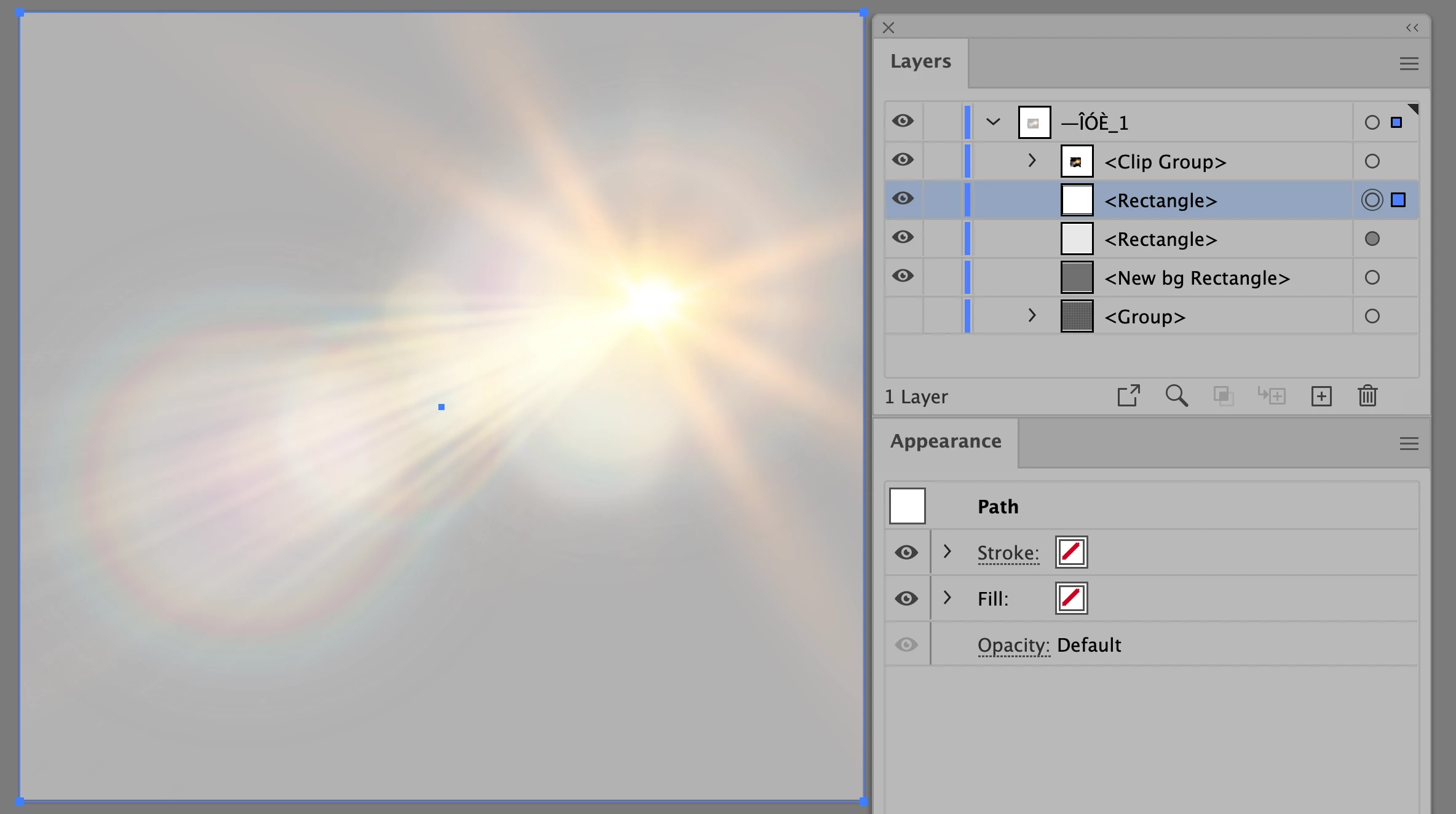Click Make/Release Clipping Mask icon
Viewport: 1456px width, 814px height.
click(x=1223, y=396)
